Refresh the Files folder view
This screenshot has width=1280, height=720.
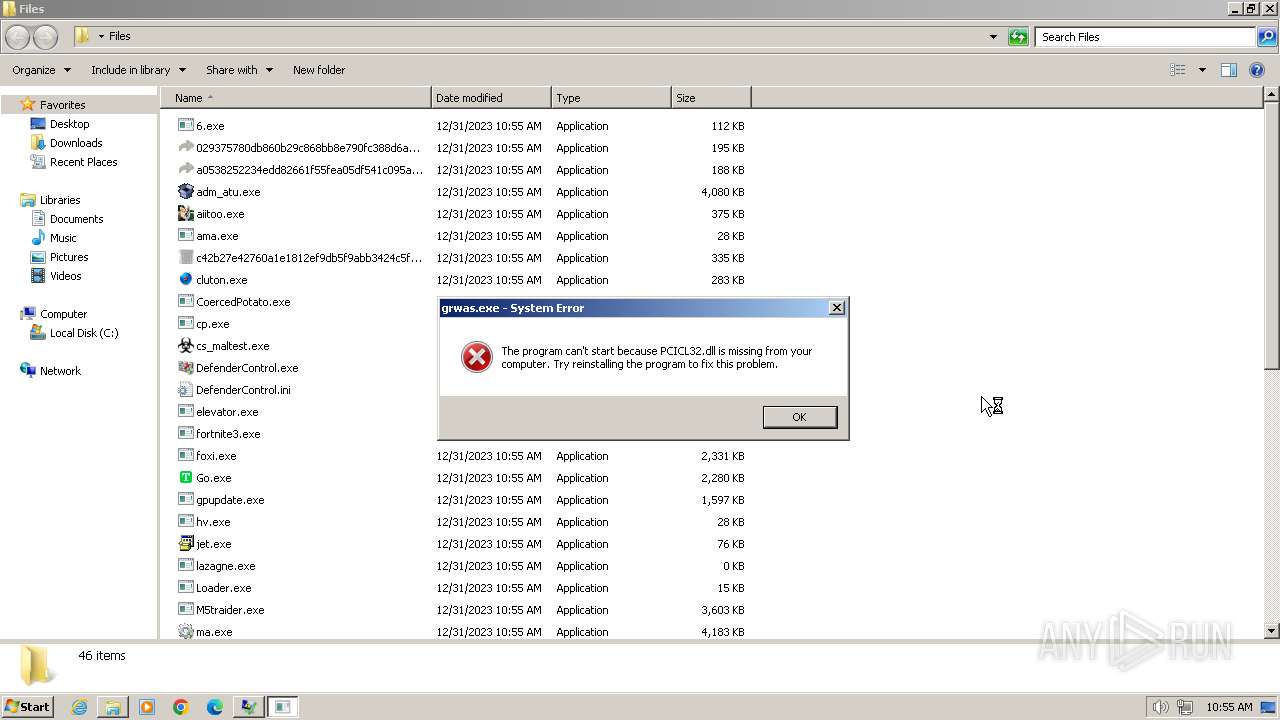1018,37
